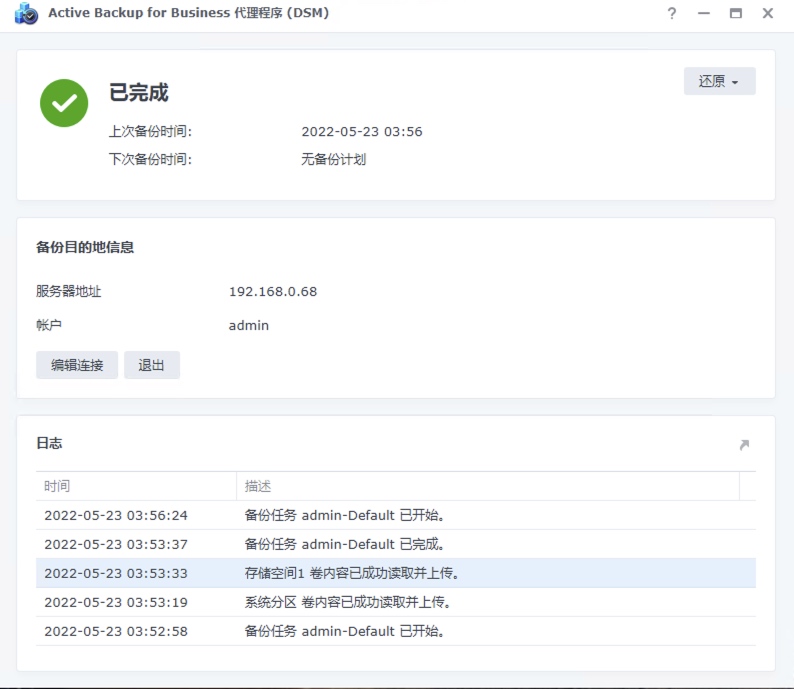This screenshot has width=794, height=689.
Task: Click the window title text
Action: 188,13
